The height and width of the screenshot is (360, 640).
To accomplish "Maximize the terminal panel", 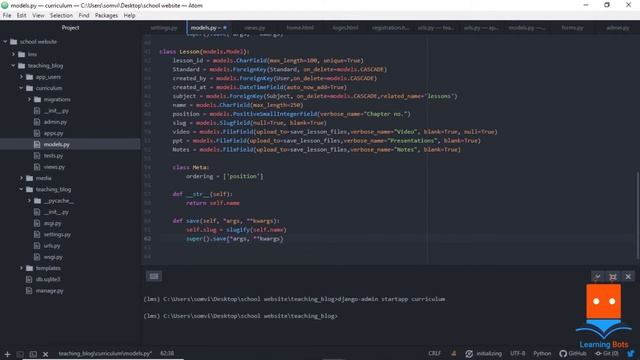I will click(x=613, y=277).
